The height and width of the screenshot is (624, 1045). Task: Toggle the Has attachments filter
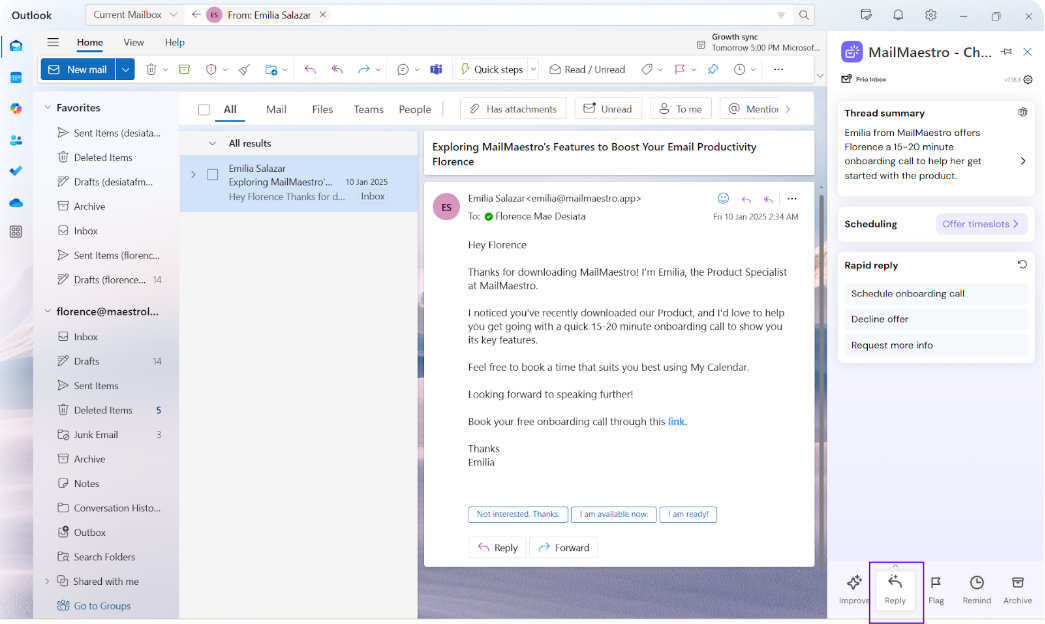(513, 109)
